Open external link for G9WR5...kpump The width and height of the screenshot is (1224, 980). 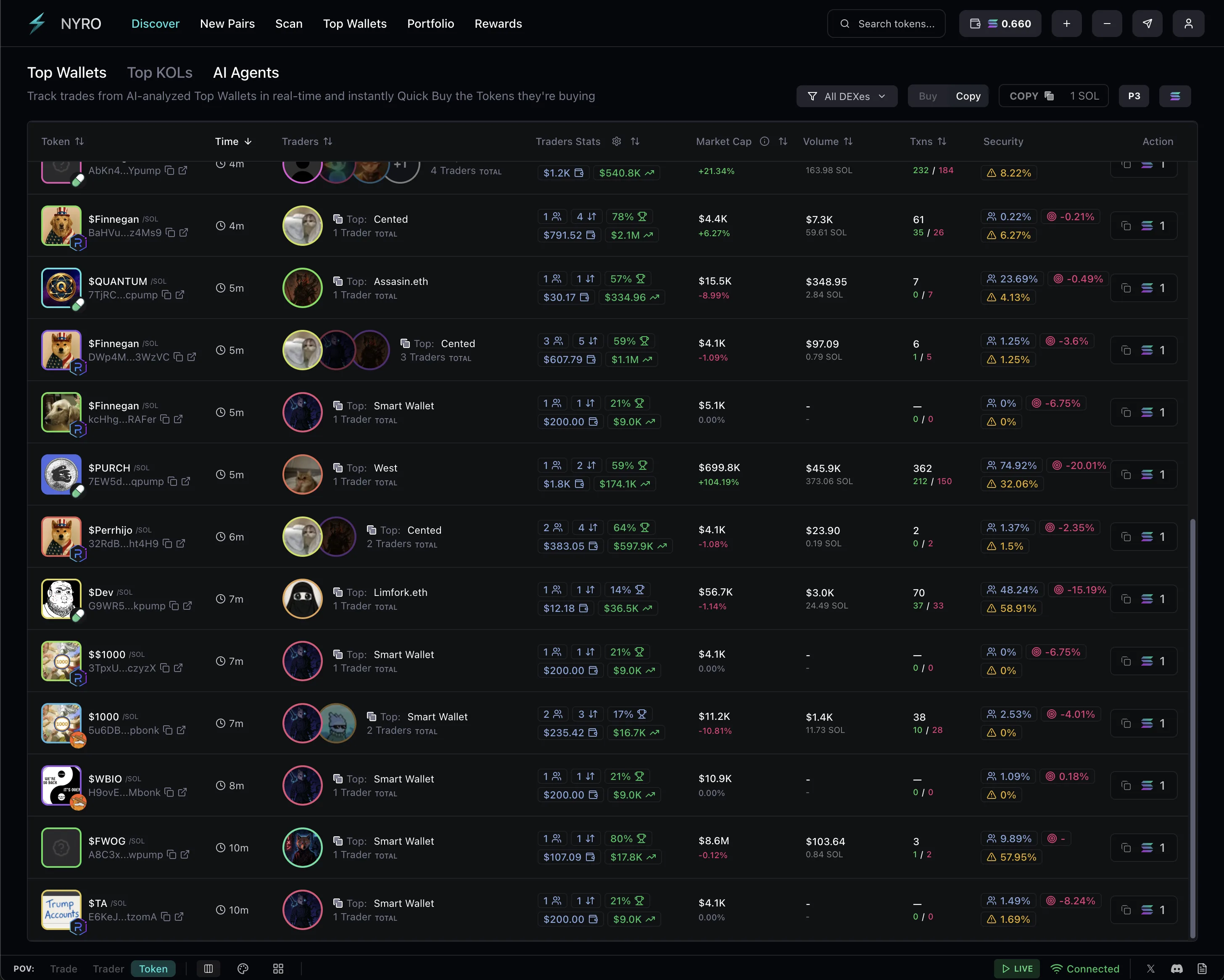pos(187,606)
